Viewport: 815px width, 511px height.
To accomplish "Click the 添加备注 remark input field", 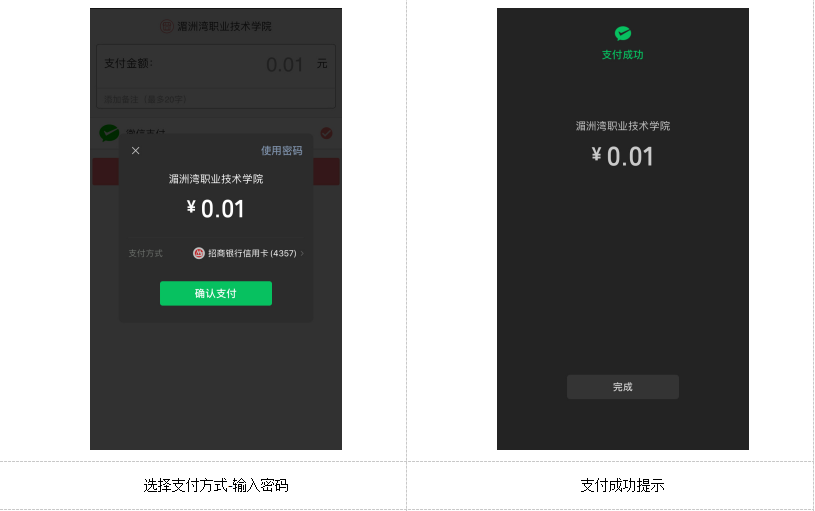I will tap(216, 99).
